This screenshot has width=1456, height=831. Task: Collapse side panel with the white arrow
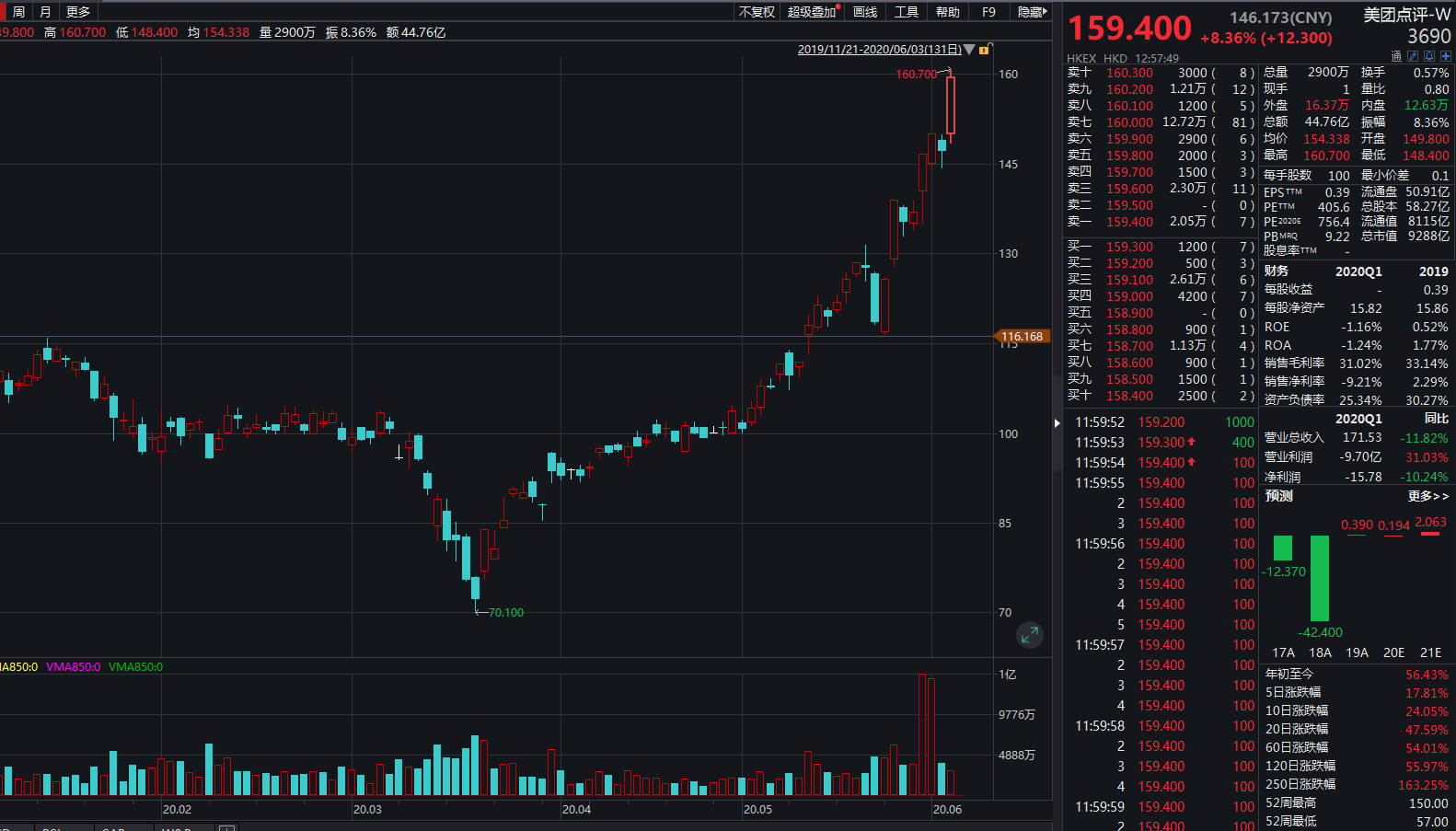(x=1057, y=422)
